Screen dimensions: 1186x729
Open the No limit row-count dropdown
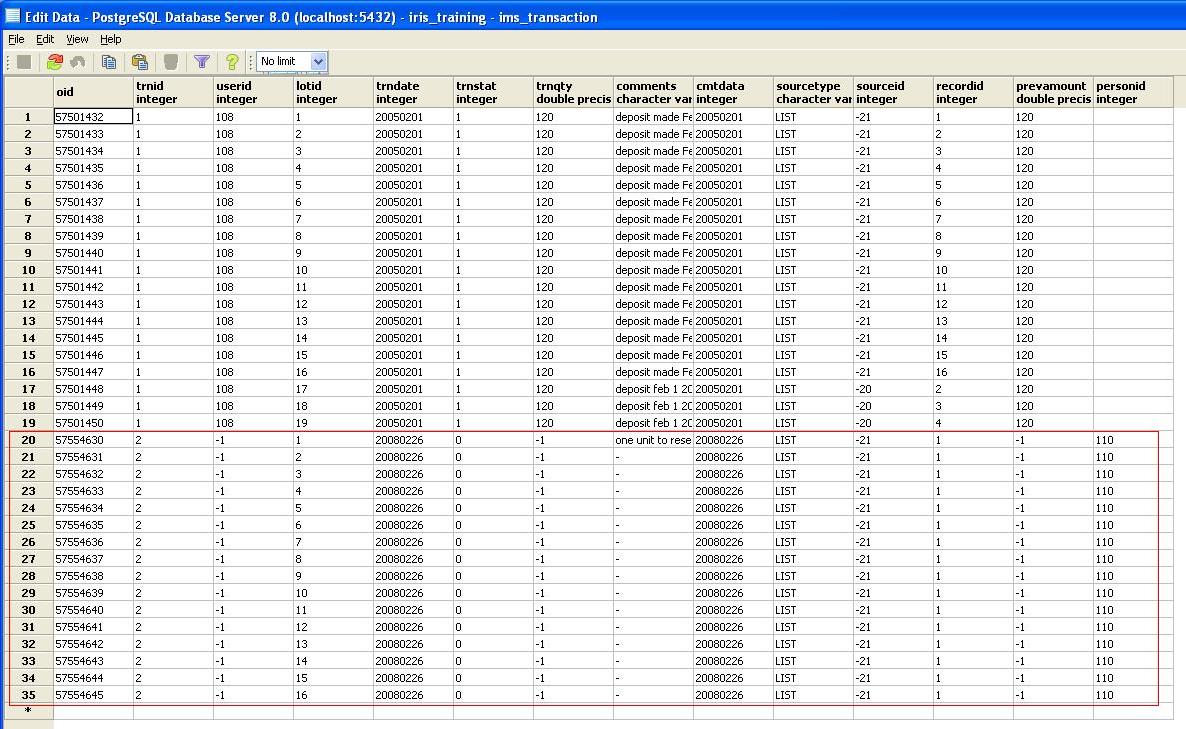(318, 61)
